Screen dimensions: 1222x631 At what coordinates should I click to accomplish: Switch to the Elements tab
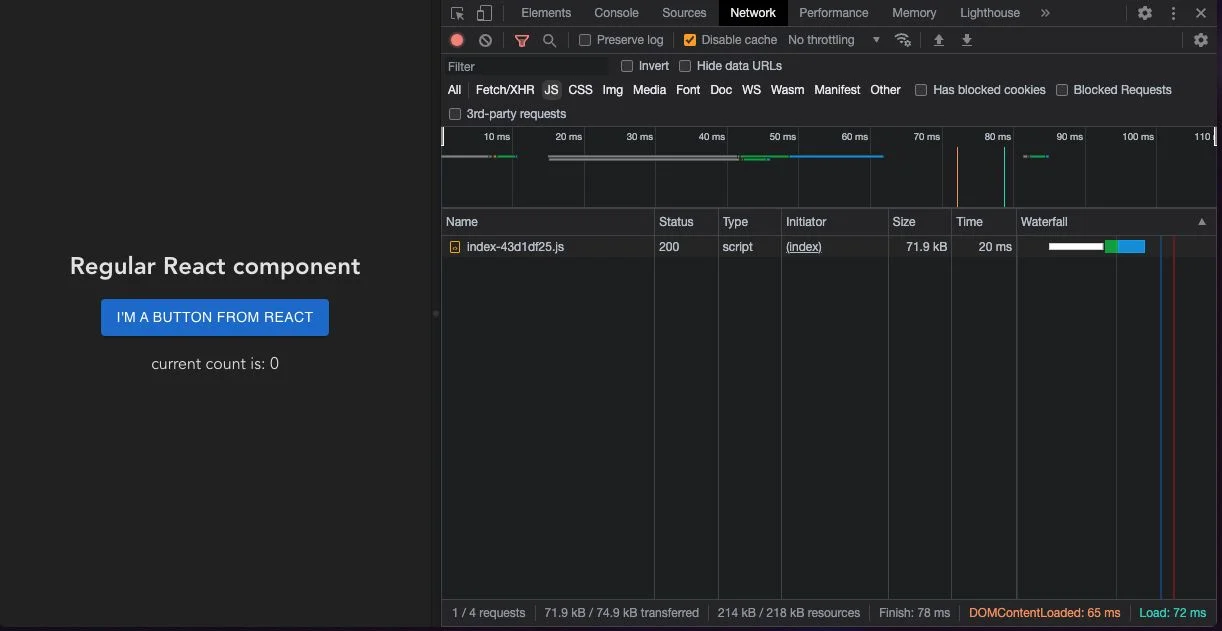pos(546,13)
